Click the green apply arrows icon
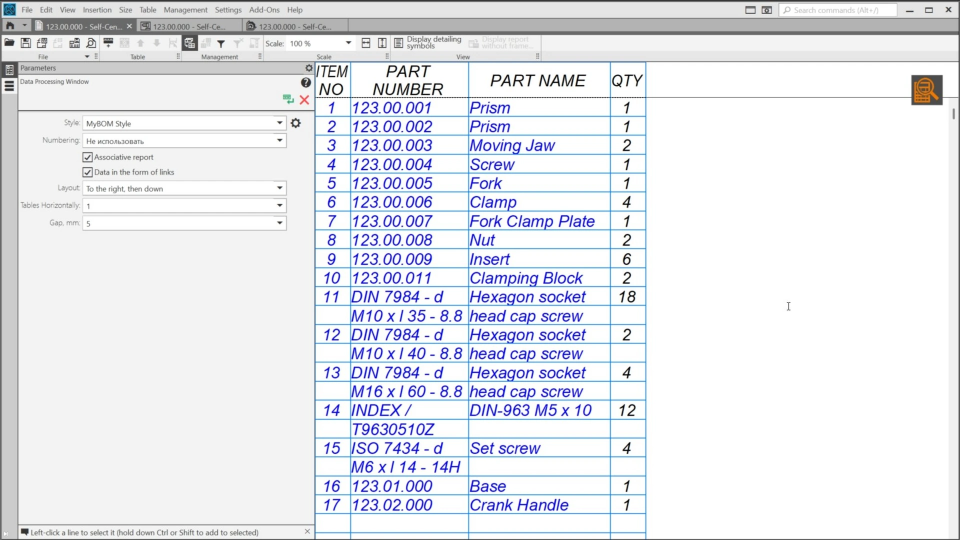 288,100
